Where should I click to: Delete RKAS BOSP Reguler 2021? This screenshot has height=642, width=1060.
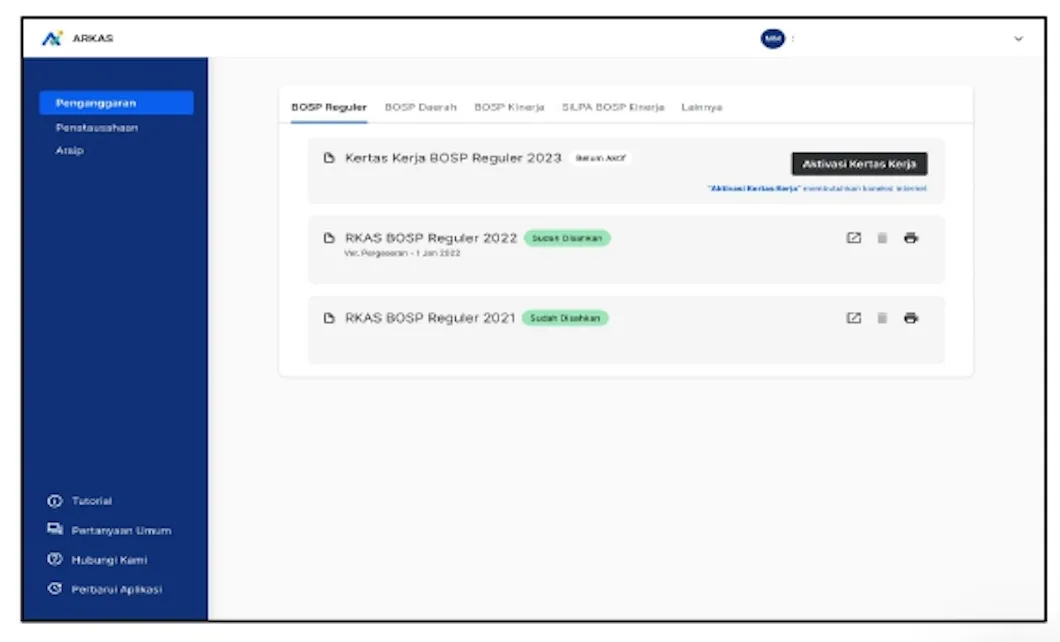tap(882, 318)
